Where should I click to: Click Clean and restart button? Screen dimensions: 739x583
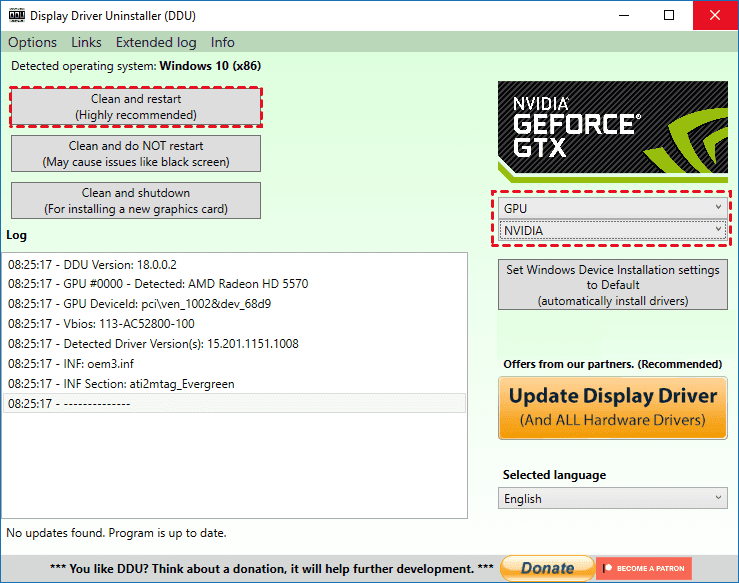136,107
